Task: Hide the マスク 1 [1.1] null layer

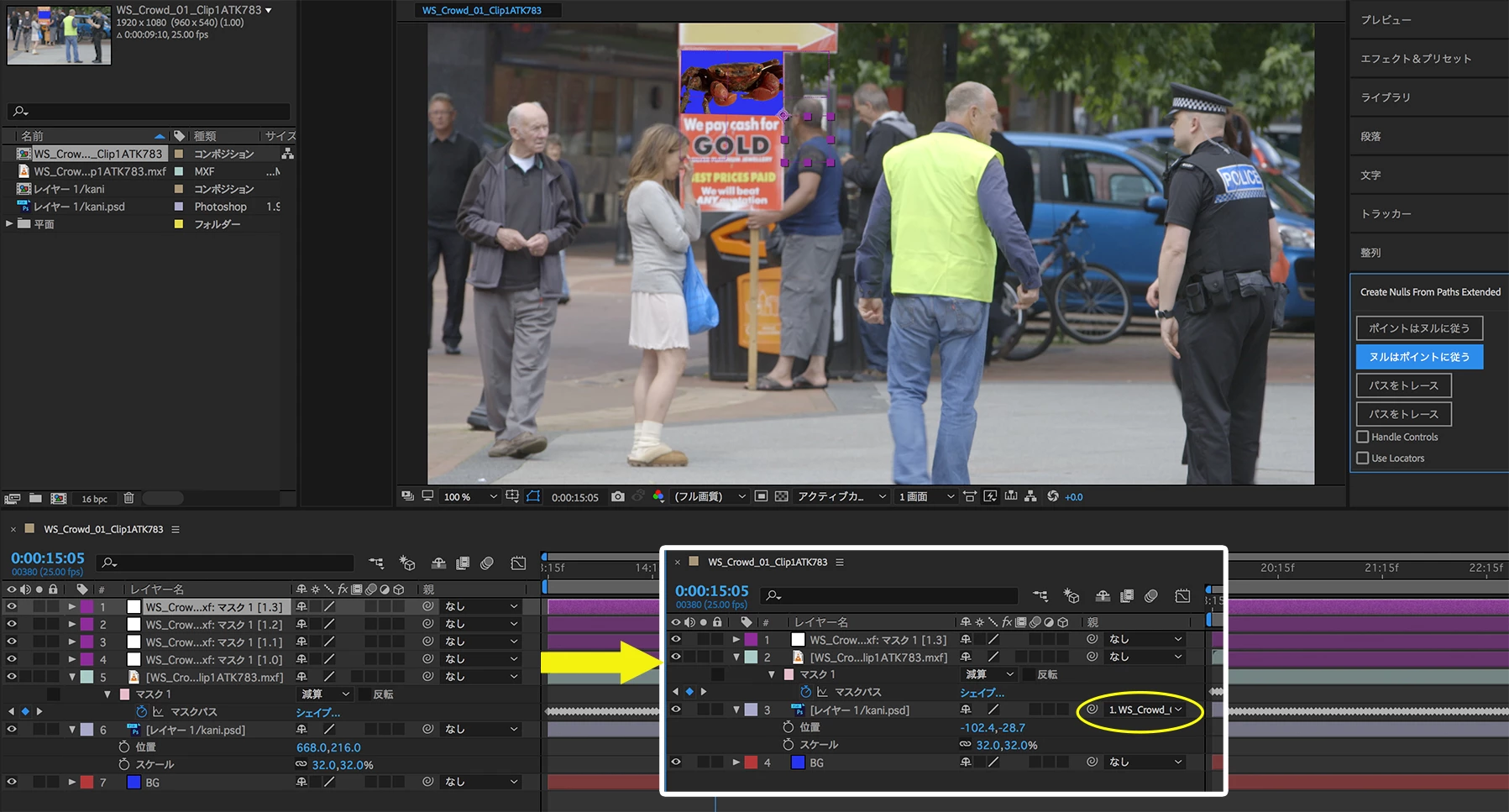Action: click(12, 642)
